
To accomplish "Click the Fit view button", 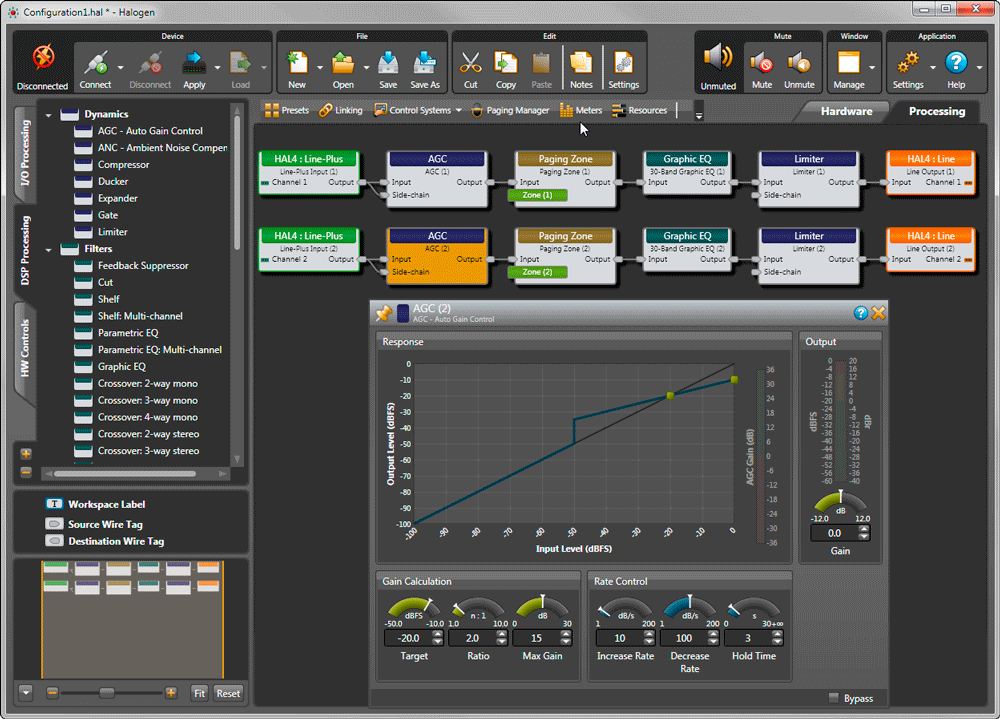I will point(200,693).
